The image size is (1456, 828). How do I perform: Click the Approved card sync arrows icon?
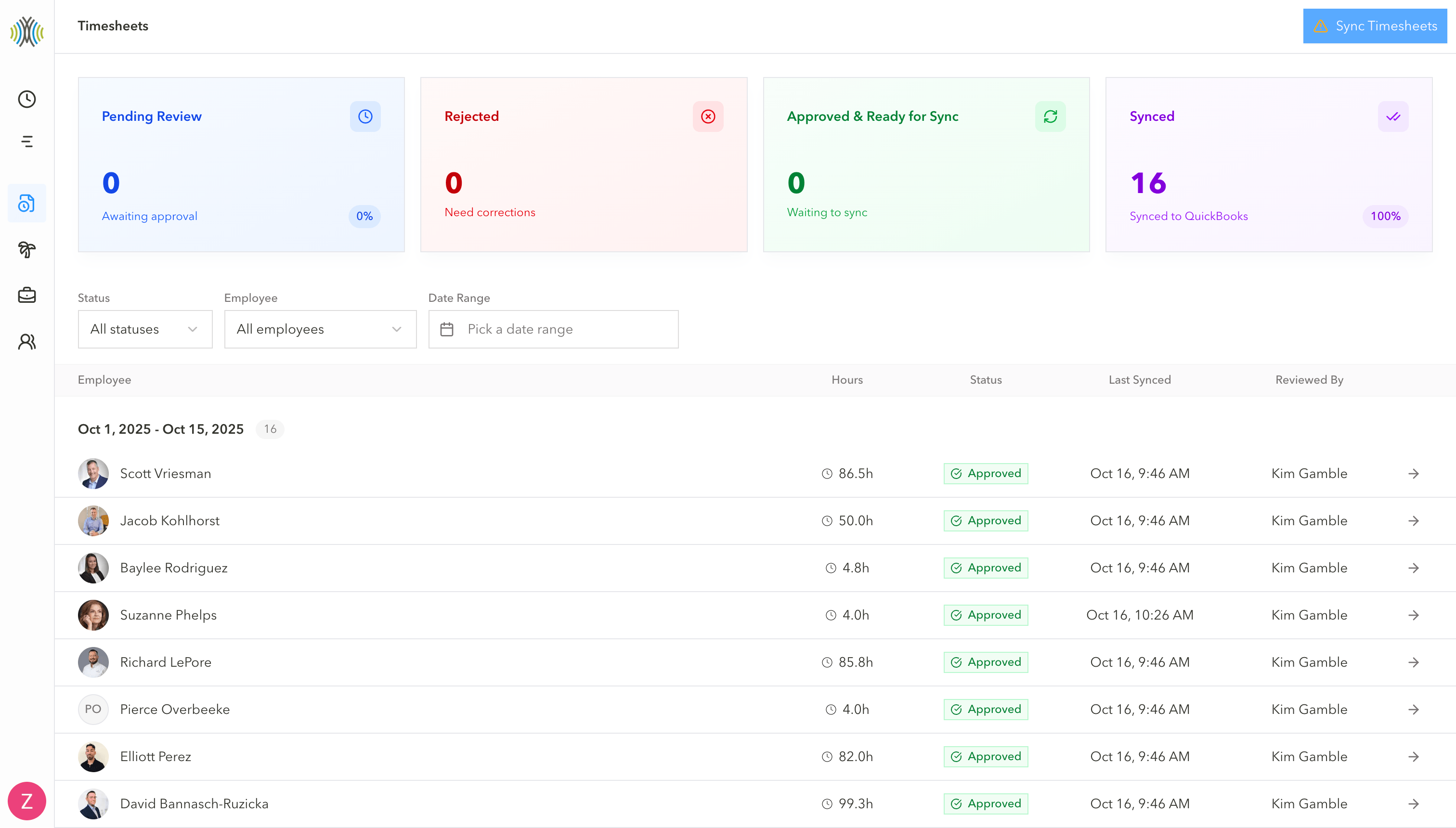[x=1050, y=116]
